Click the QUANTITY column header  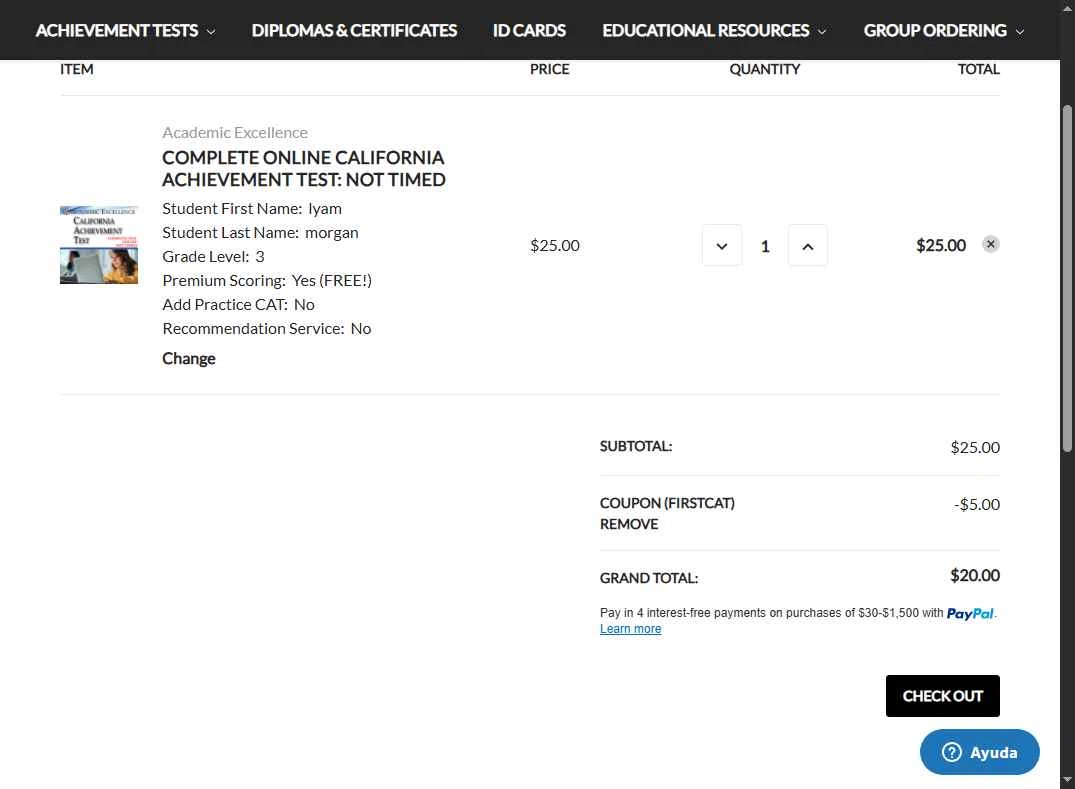(764, 69)
